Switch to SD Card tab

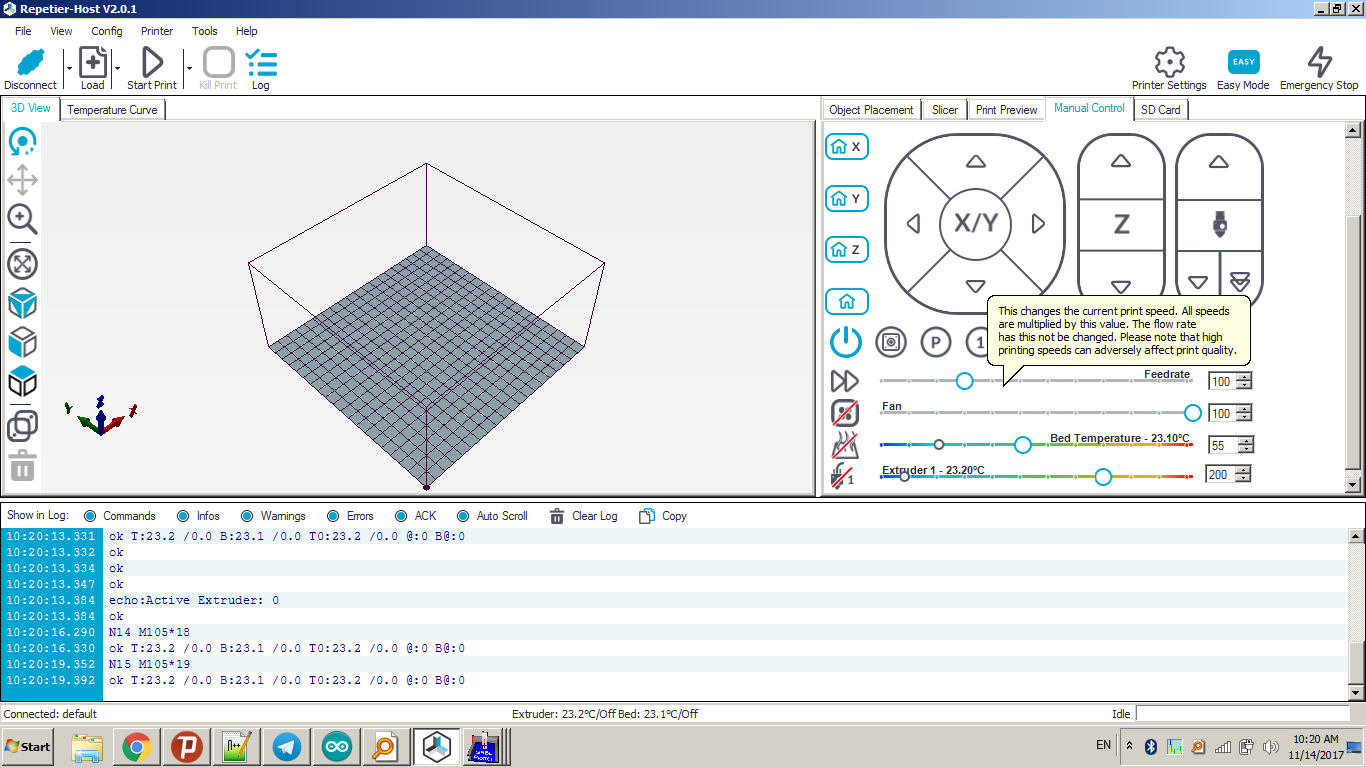pos(1161,110)
